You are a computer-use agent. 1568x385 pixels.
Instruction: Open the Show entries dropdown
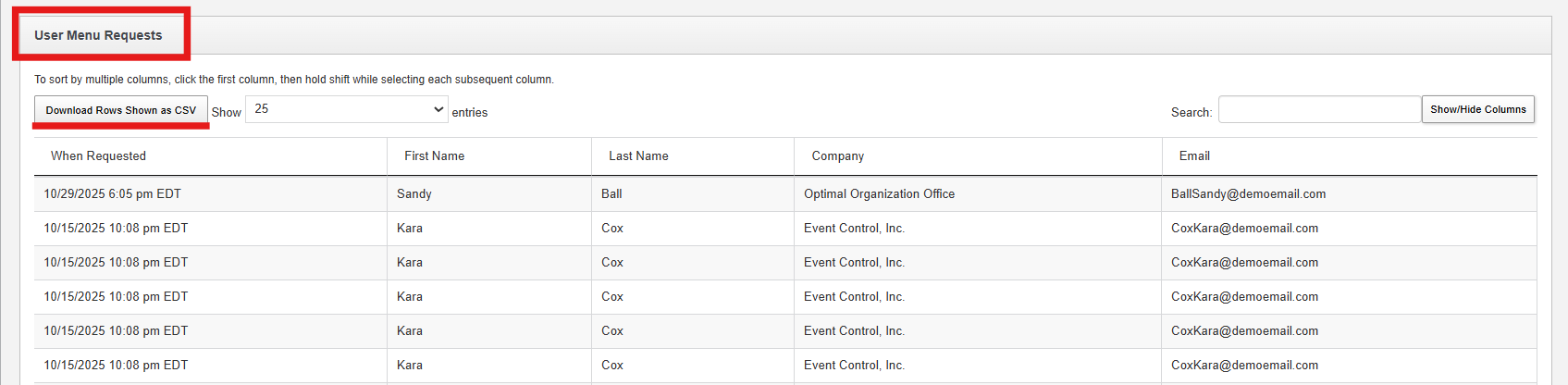point(346,109)
